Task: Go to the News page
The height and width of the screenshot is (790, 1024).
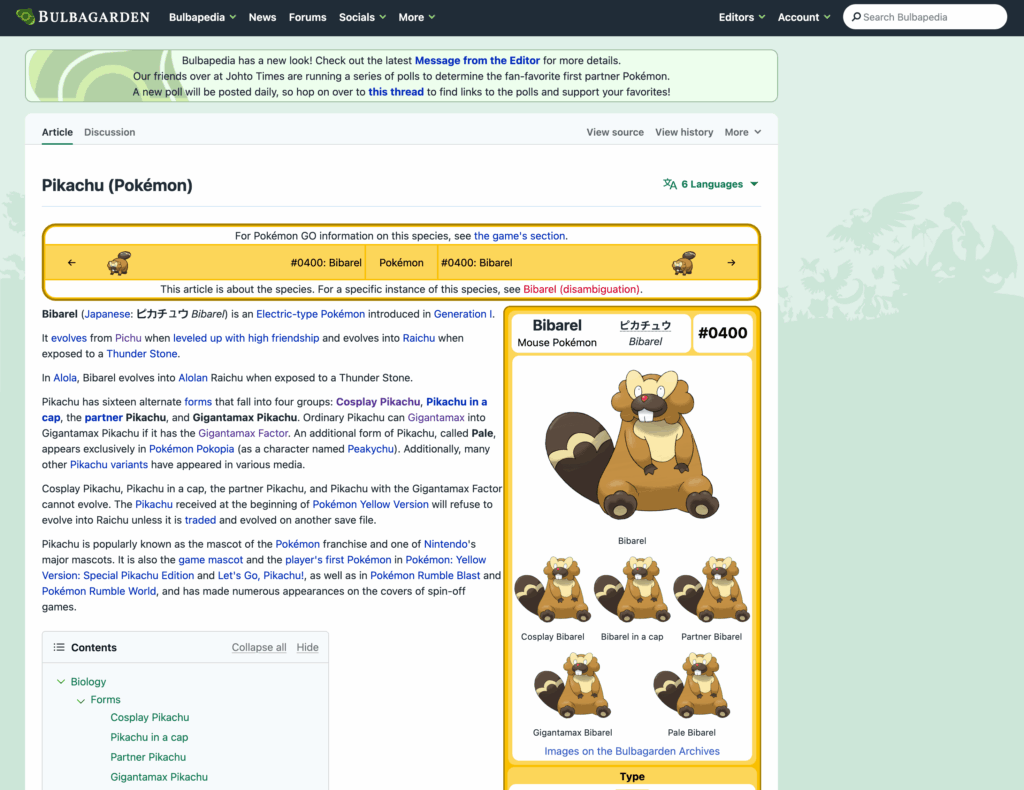Action: pyautogui.click(x=262, y=17)
